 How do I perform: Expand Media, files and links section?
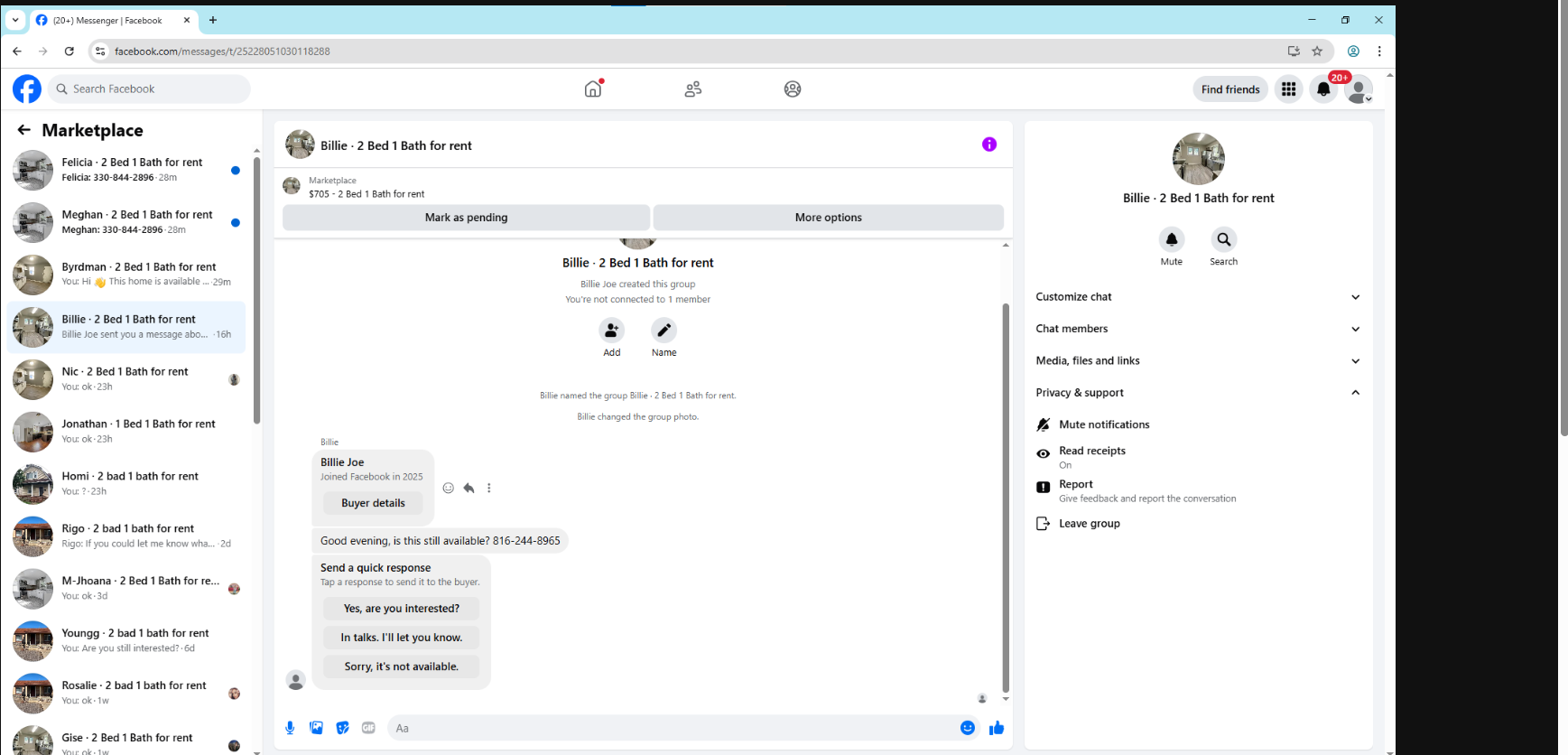pyautogui.click(x=1198, y=360)
